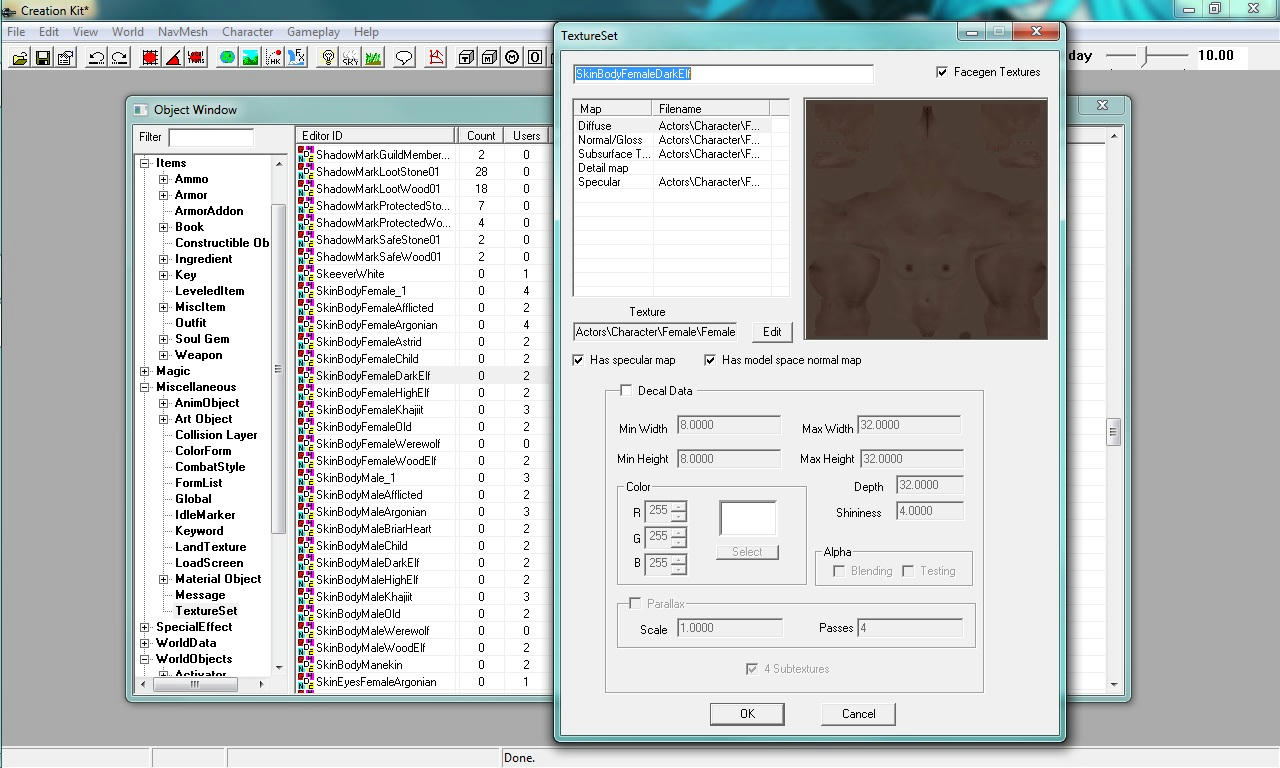
Task: Click the Save floppy disk icon
Action: click(x=42, y=58)
